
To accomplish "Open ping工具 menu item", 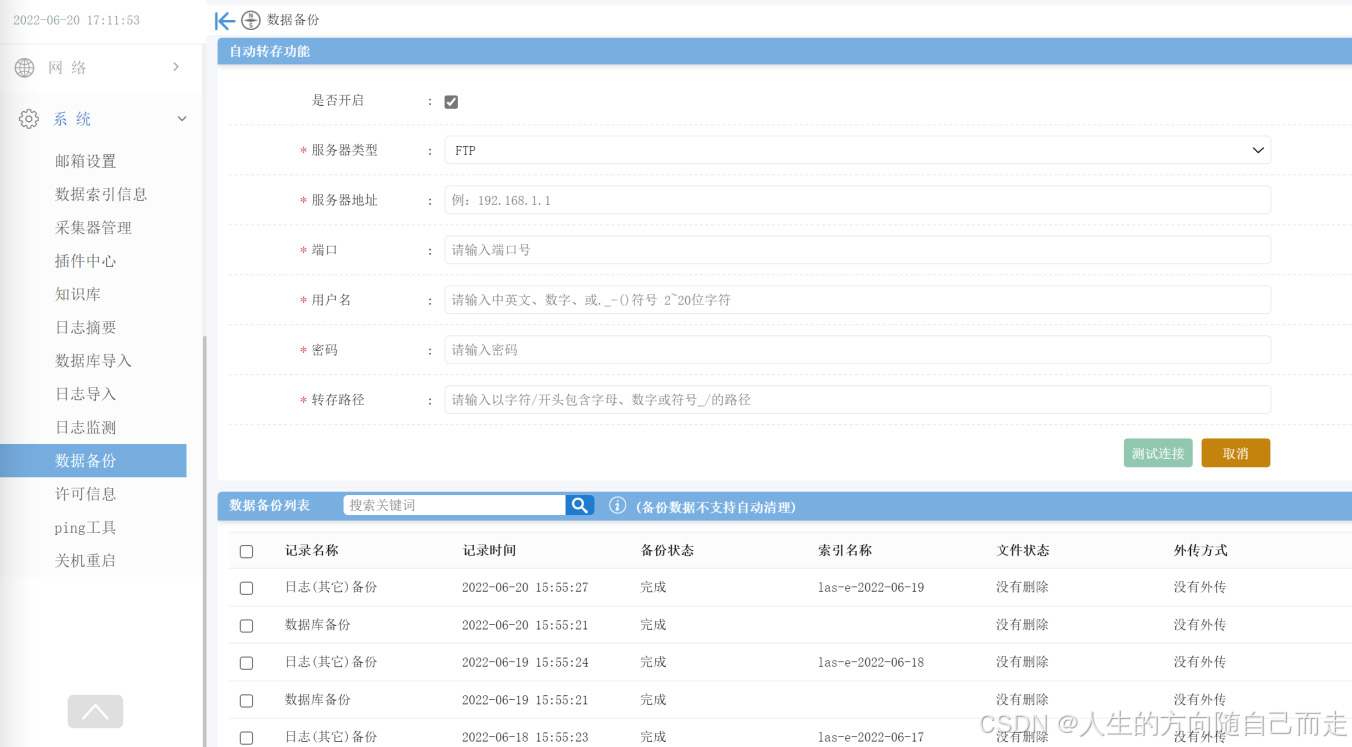I will point(86,527).
